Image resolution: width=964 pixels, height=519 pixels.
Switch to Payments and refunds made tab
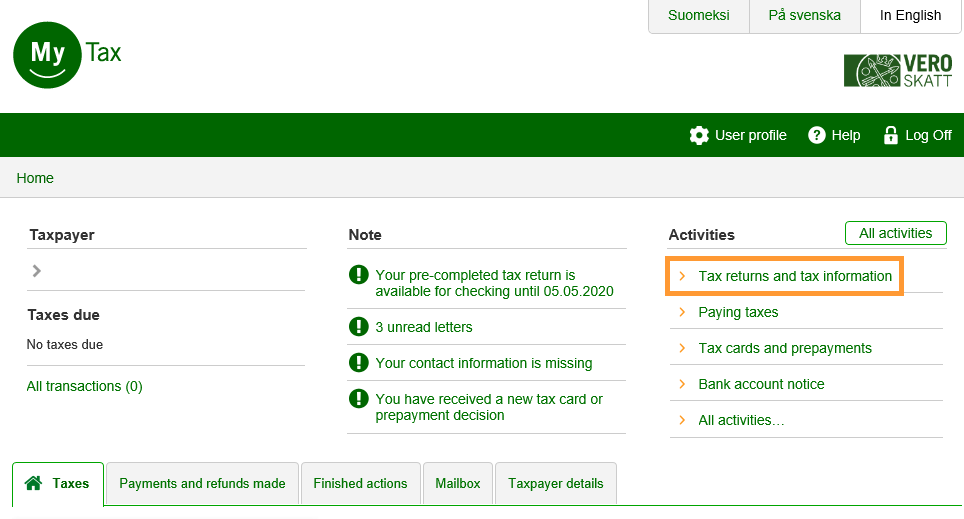pyautogui.click(x=202, y=483)
